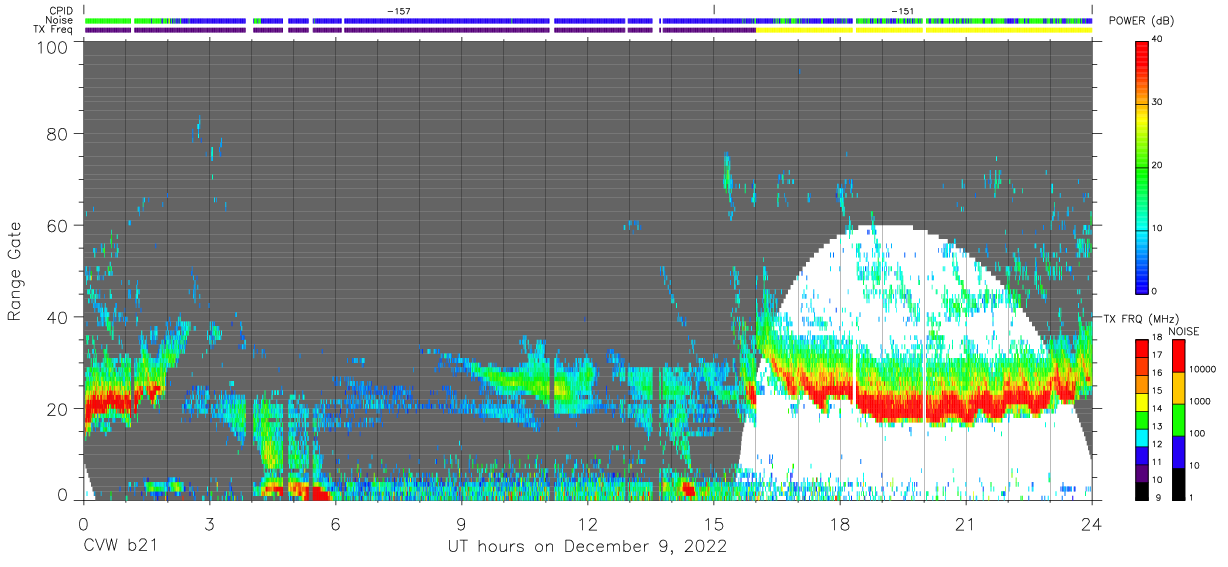Click the UT hours on December 9, 2022 title
1228x567 pixels.
tap(587, 546)
